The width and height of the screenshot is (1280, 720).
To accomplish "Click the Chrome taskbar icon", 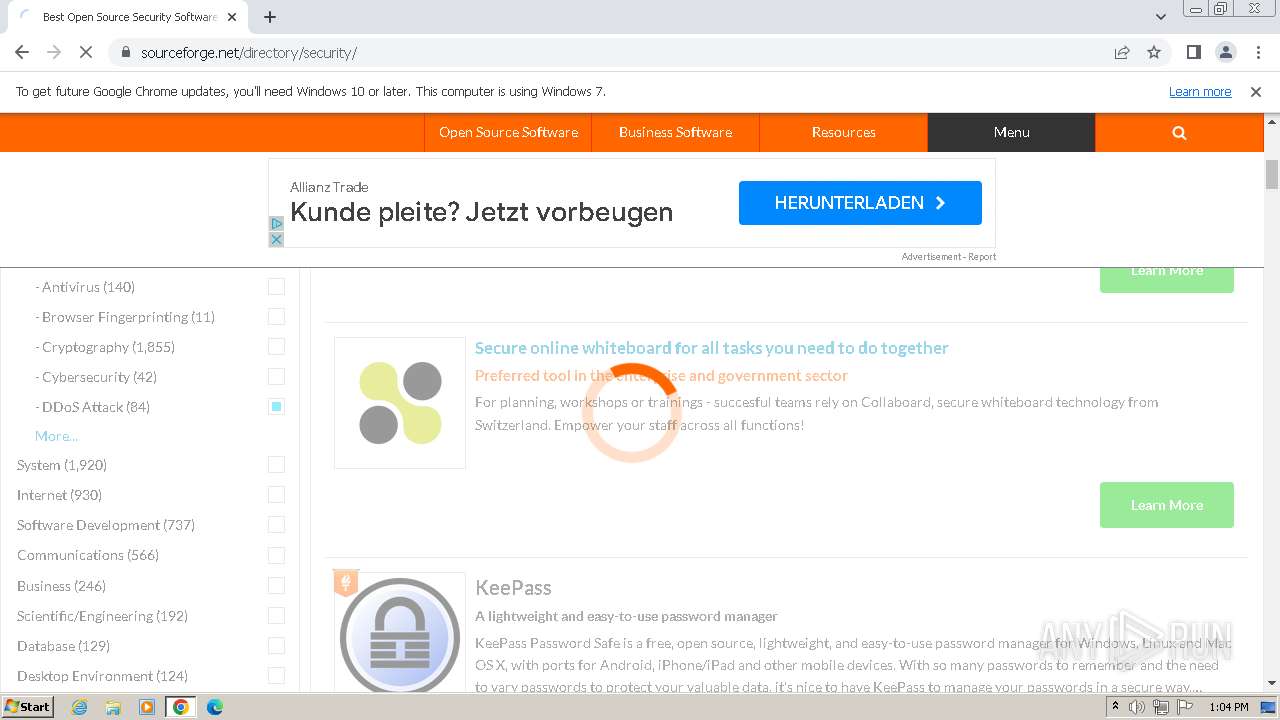I will coord(181,707).
